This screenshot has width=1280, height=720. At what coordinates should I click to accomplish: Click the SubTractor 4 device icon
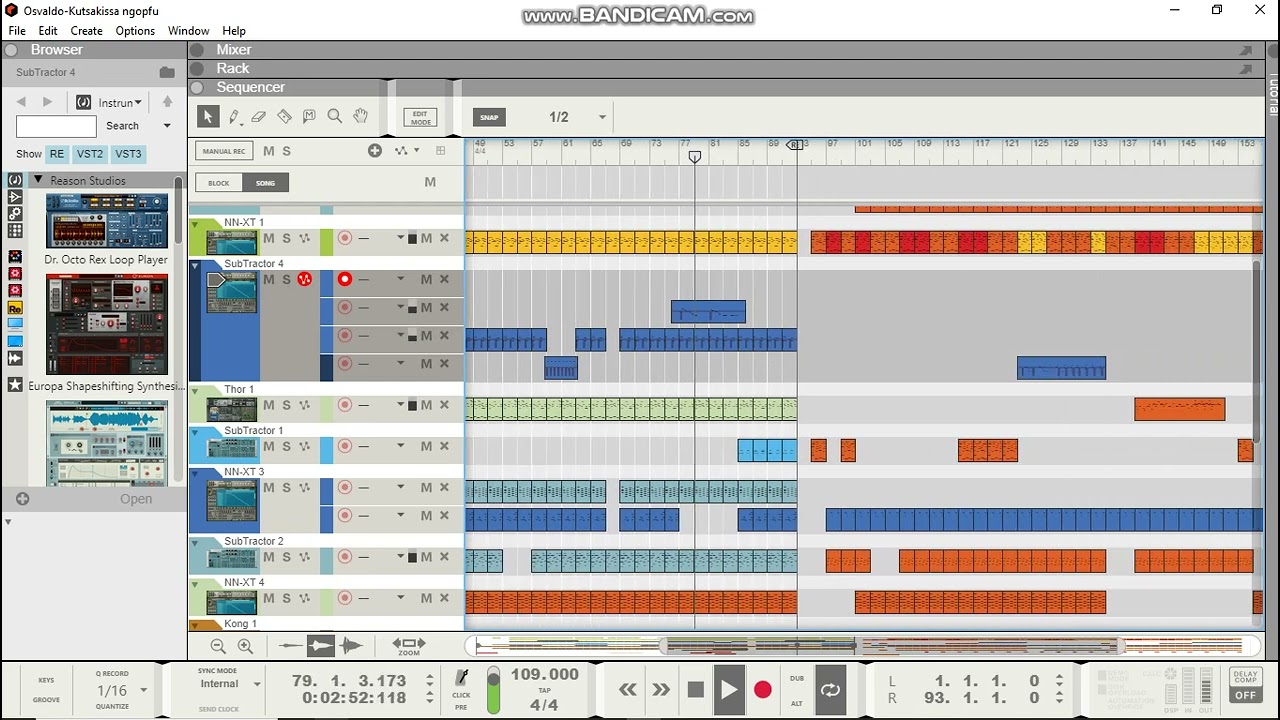[232, 292]
